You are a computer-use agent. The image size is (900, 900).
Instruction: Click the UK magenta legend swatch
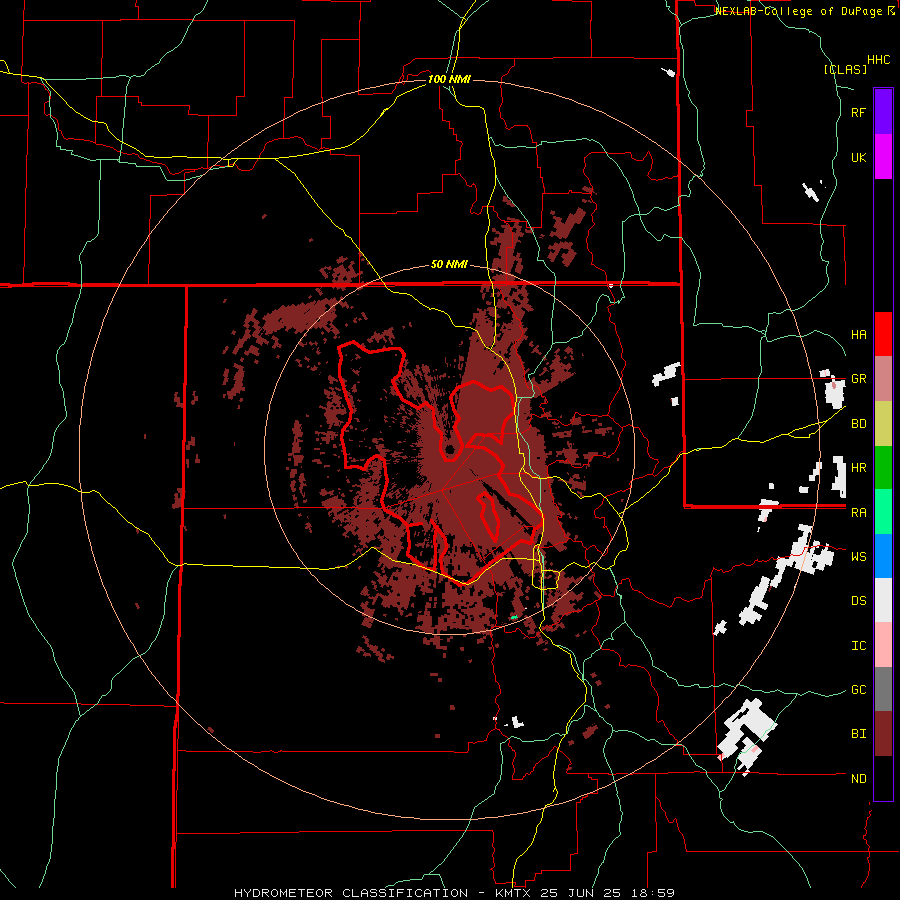tap(883, 157)
